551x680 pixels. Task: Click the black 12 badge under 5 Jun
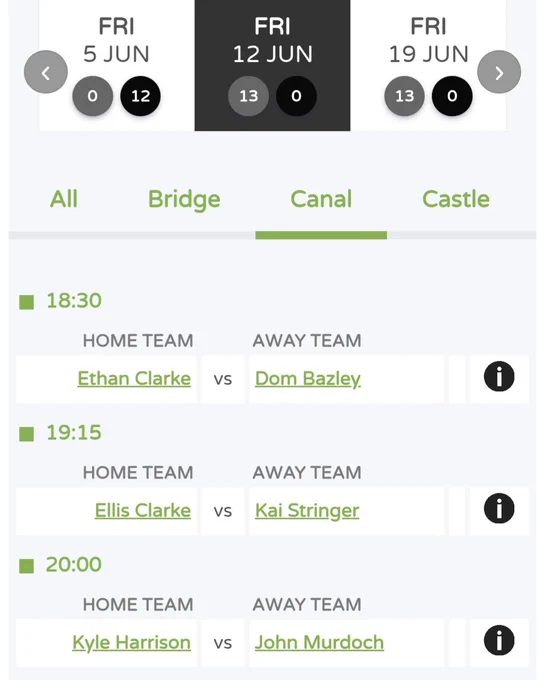[140, 96]
